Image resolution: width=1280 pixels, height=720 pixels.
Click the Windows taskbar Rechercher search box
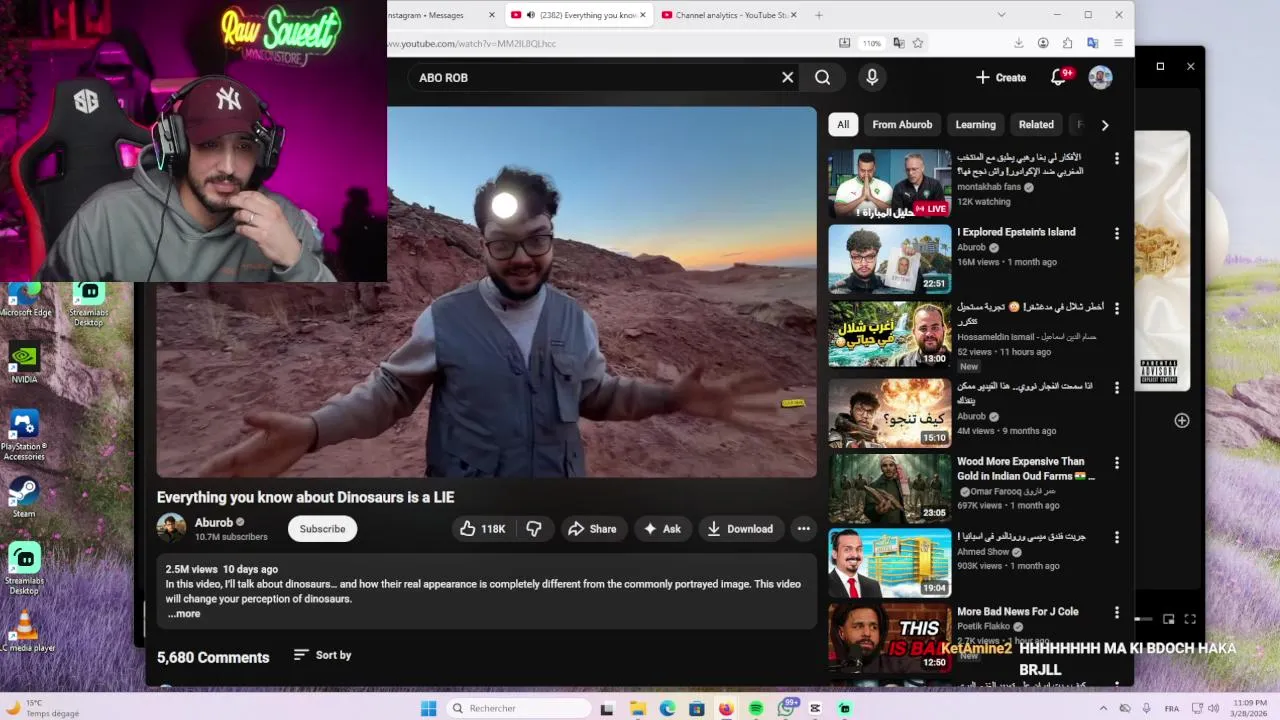pyautogui.click(x=517, y=708)
